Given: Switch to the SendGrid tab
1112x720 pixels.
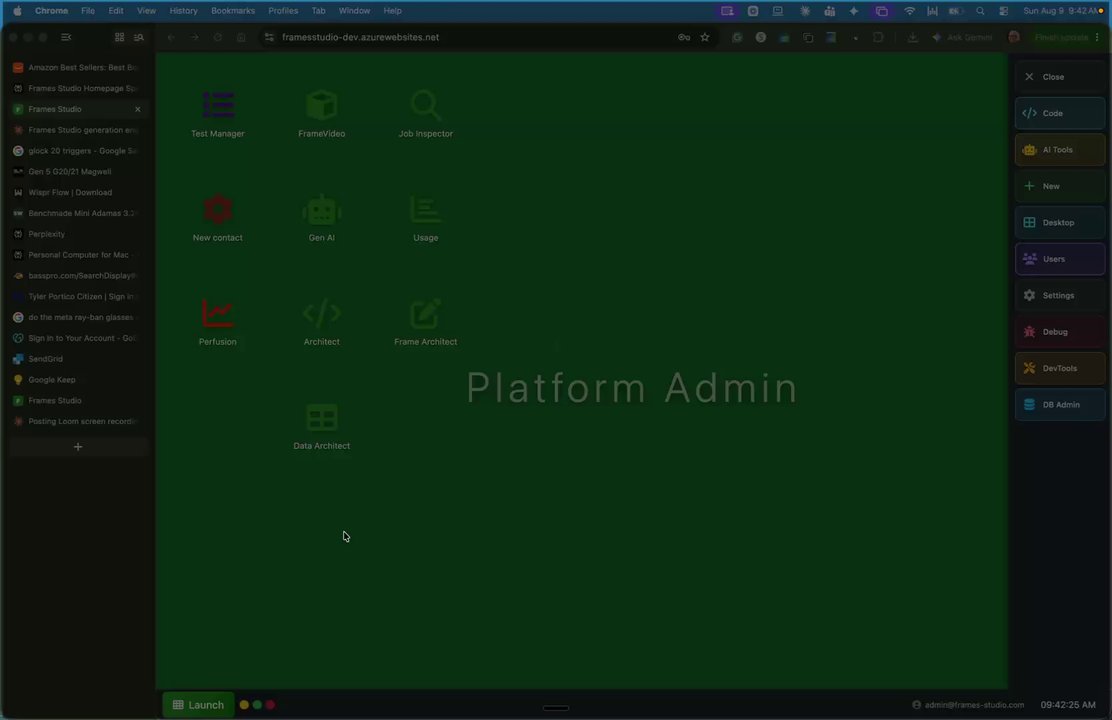Looking at the screenshot, I should 77,359.
